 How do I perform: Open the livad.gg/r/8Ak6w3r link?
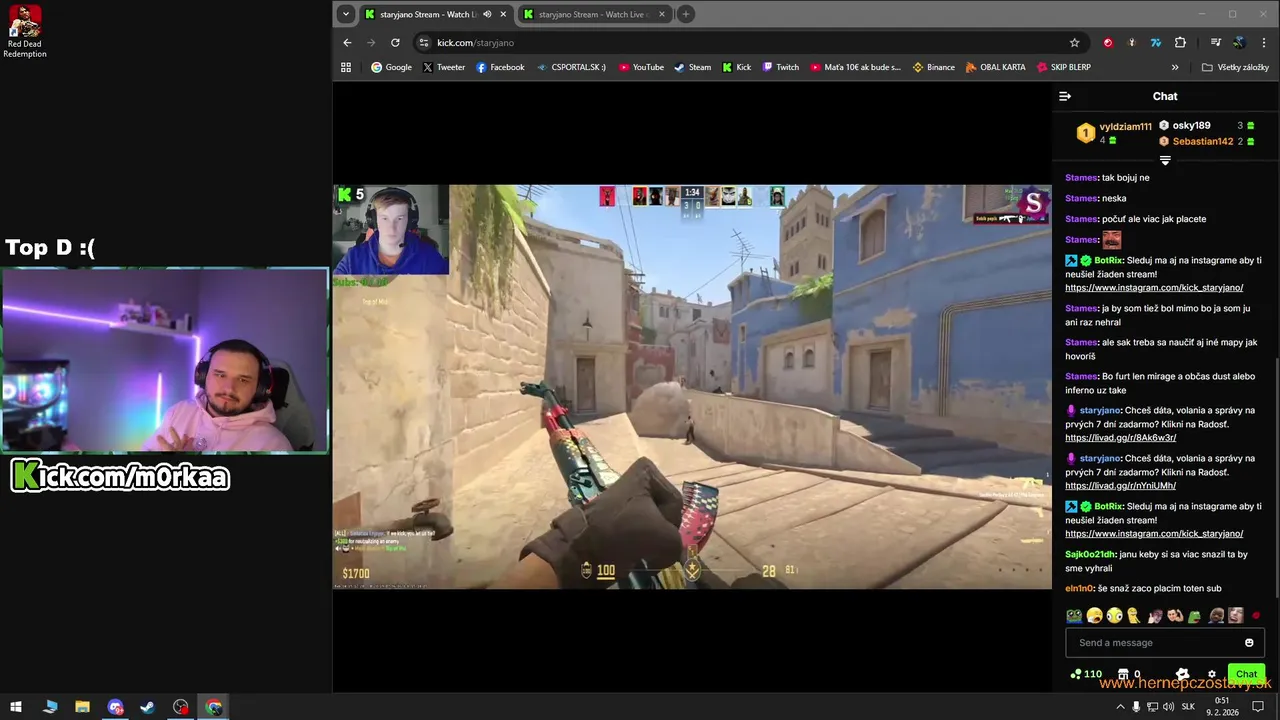(x=1120, y=438)
